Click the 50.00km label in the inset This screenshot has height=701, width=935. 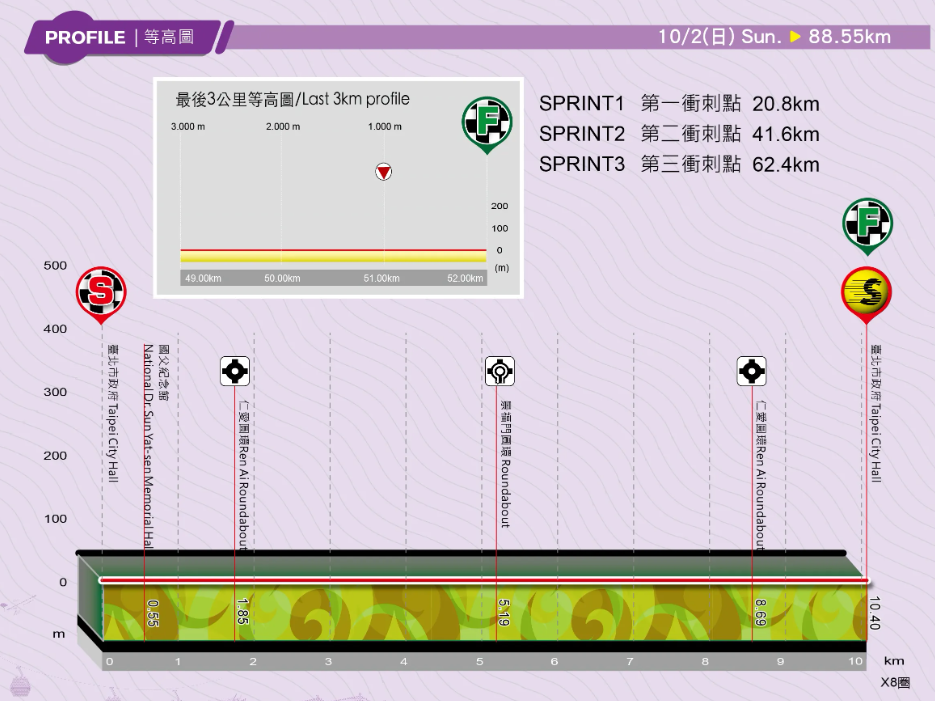[x=282, y=278]
